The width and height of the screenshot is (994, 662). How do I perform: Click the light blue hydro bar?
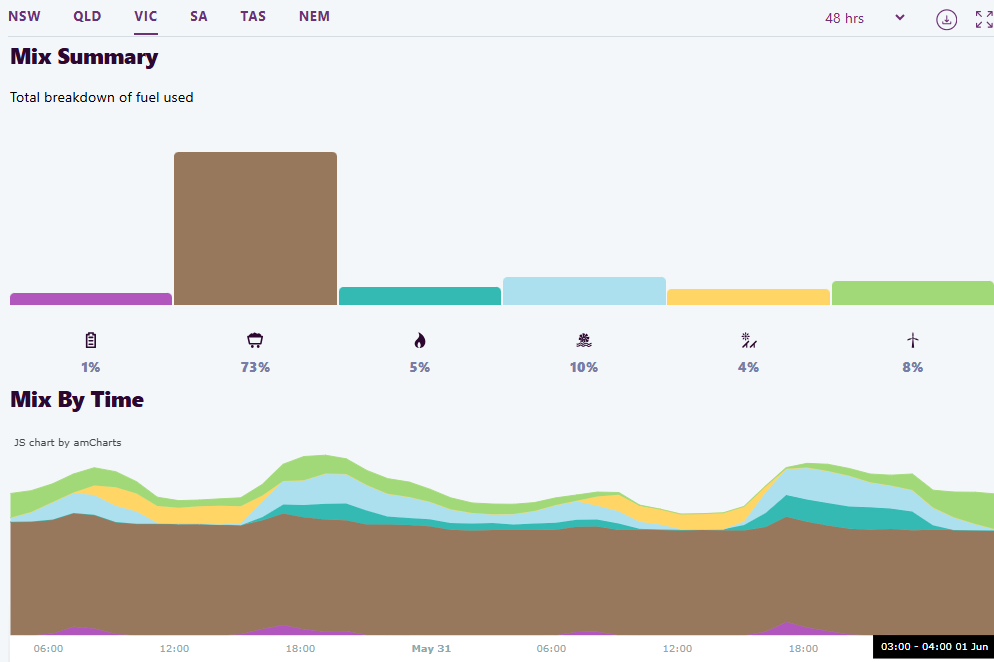pos(584,291)
